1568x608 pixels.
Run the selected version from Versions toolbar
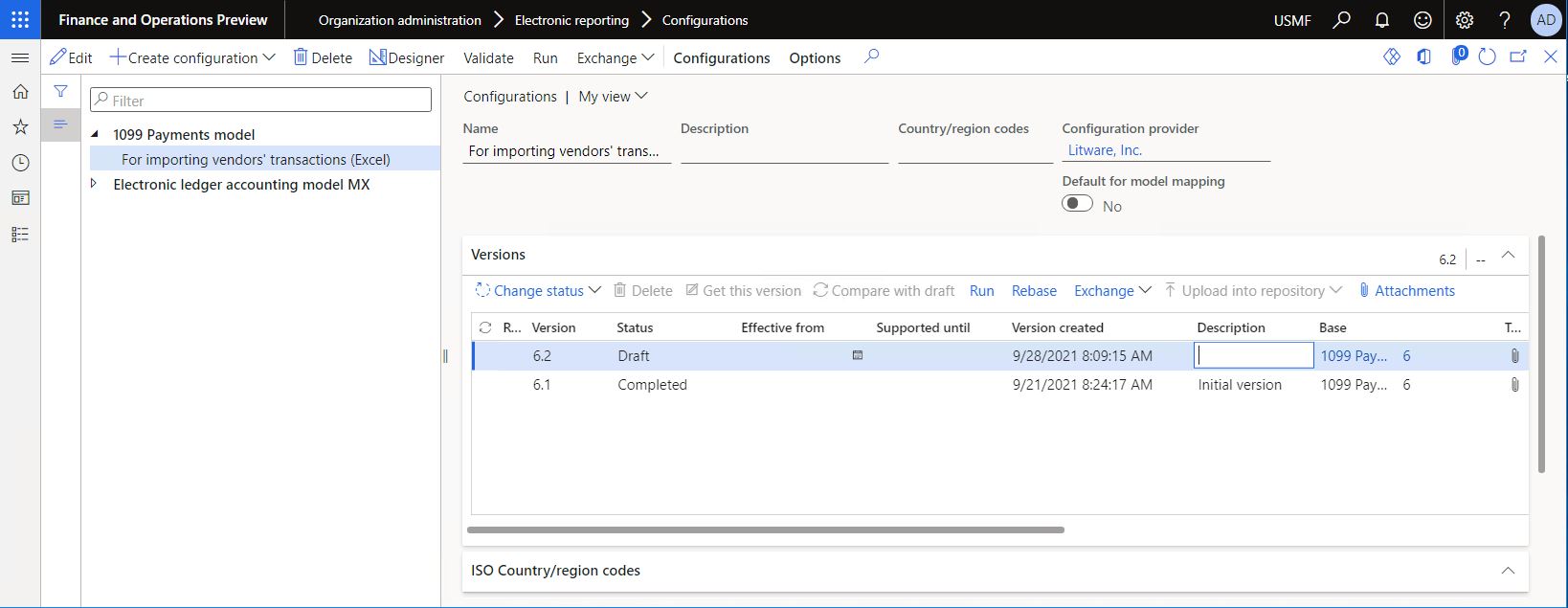click(981, 290)
